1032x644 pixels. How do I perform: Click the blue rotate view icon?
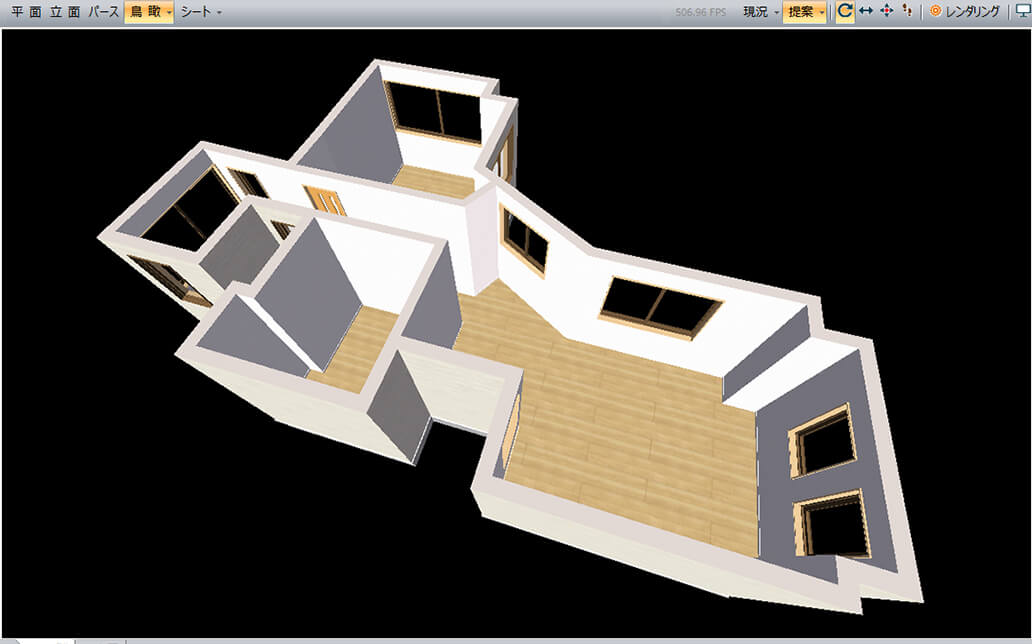pos(845,12)
